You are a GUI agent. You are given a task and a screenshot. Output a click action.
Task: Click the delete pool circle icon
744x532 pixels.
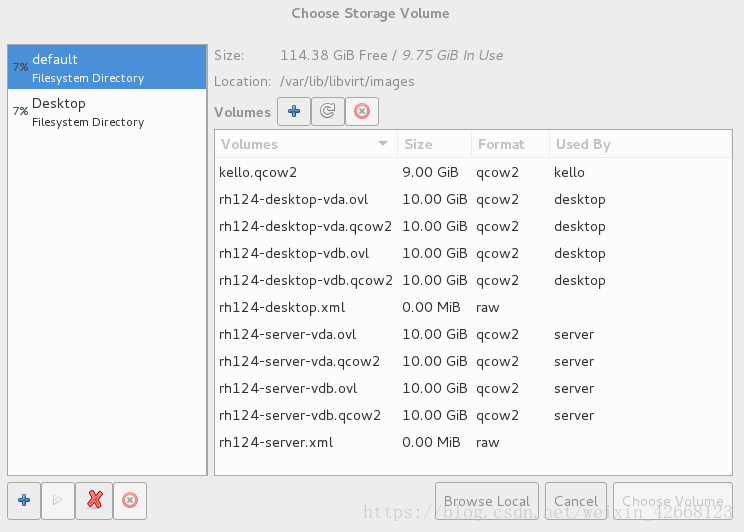(130, 501)
